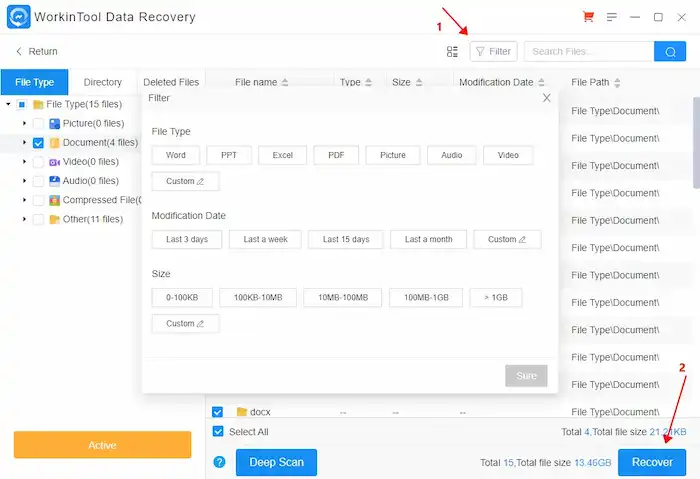Click the WorkinTool app logo
The width and height of the screenshot is (700, 479).
19,17
